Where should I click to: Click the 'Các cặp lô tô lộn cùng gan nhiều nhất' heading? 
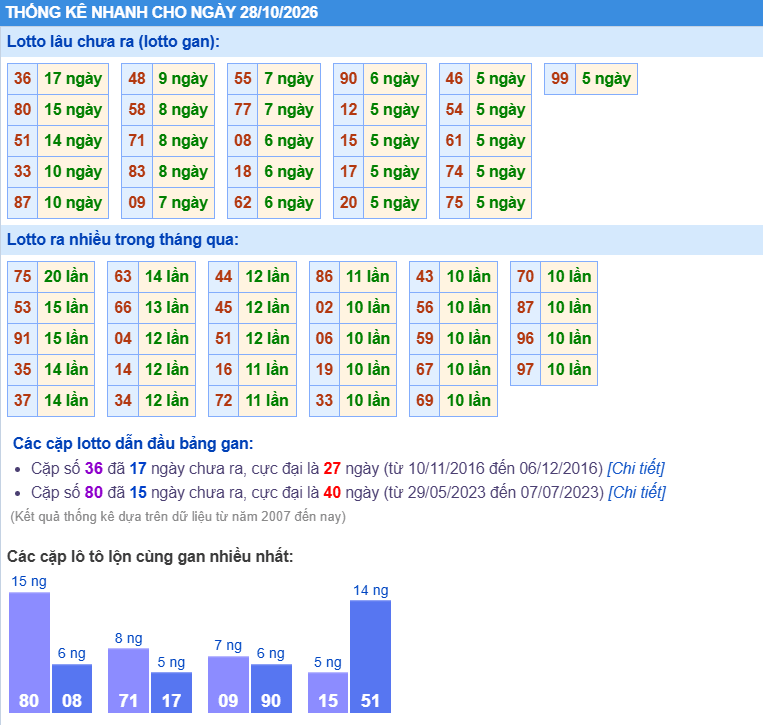pos(150,556)
